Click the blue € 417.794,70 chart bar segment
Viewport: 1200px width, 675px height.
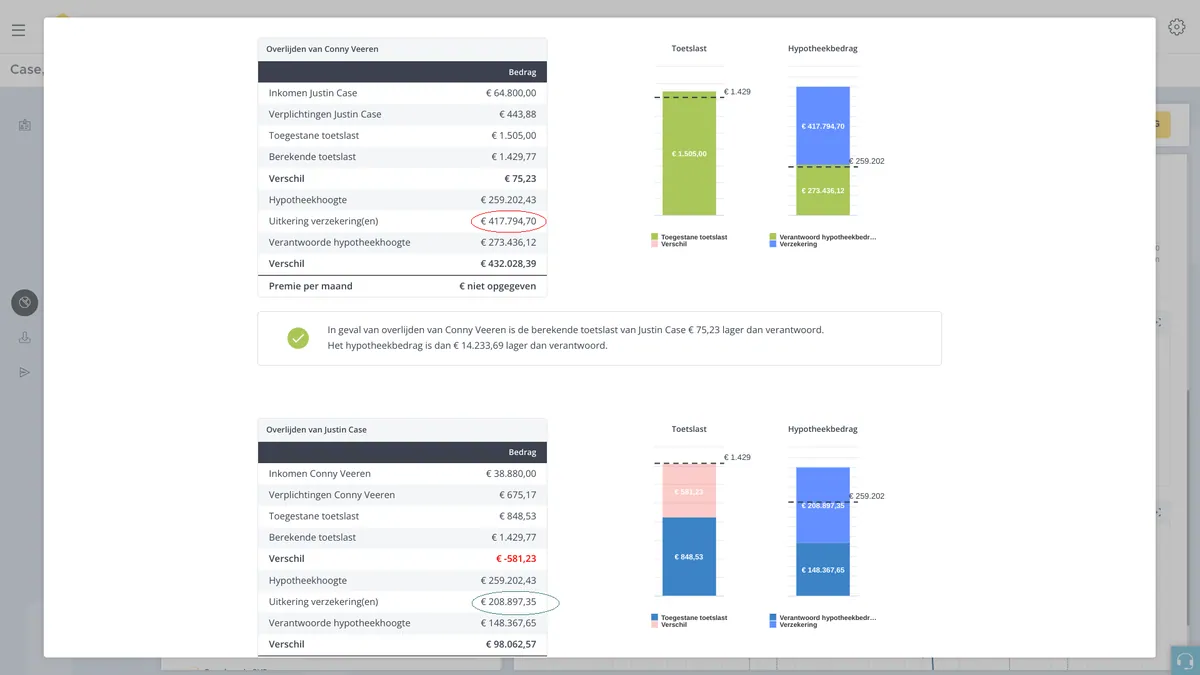823,126
